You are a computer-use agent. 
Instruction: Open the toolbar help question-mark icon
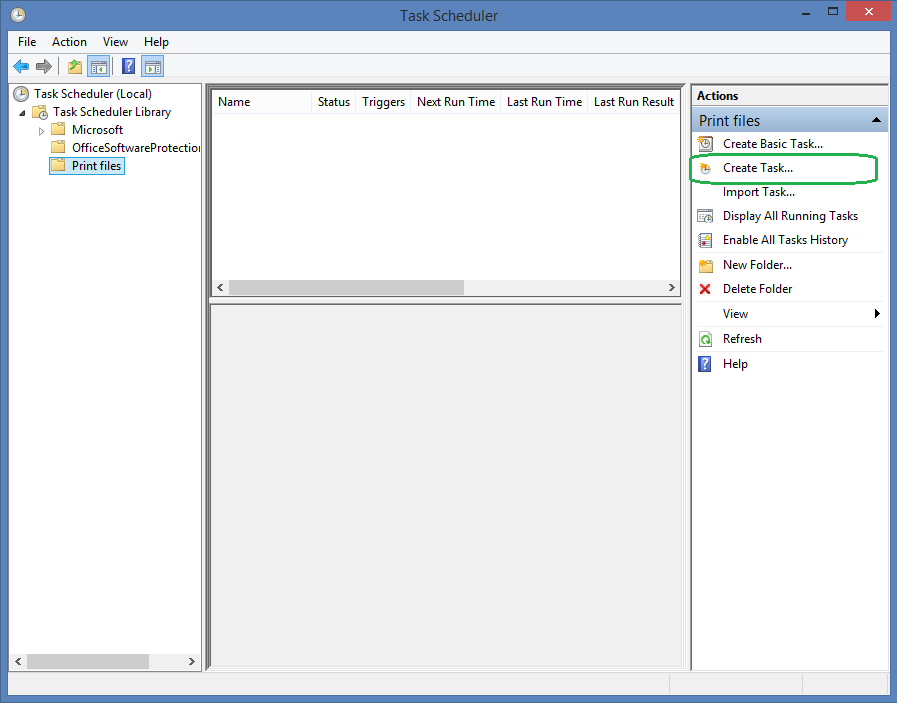129,66
